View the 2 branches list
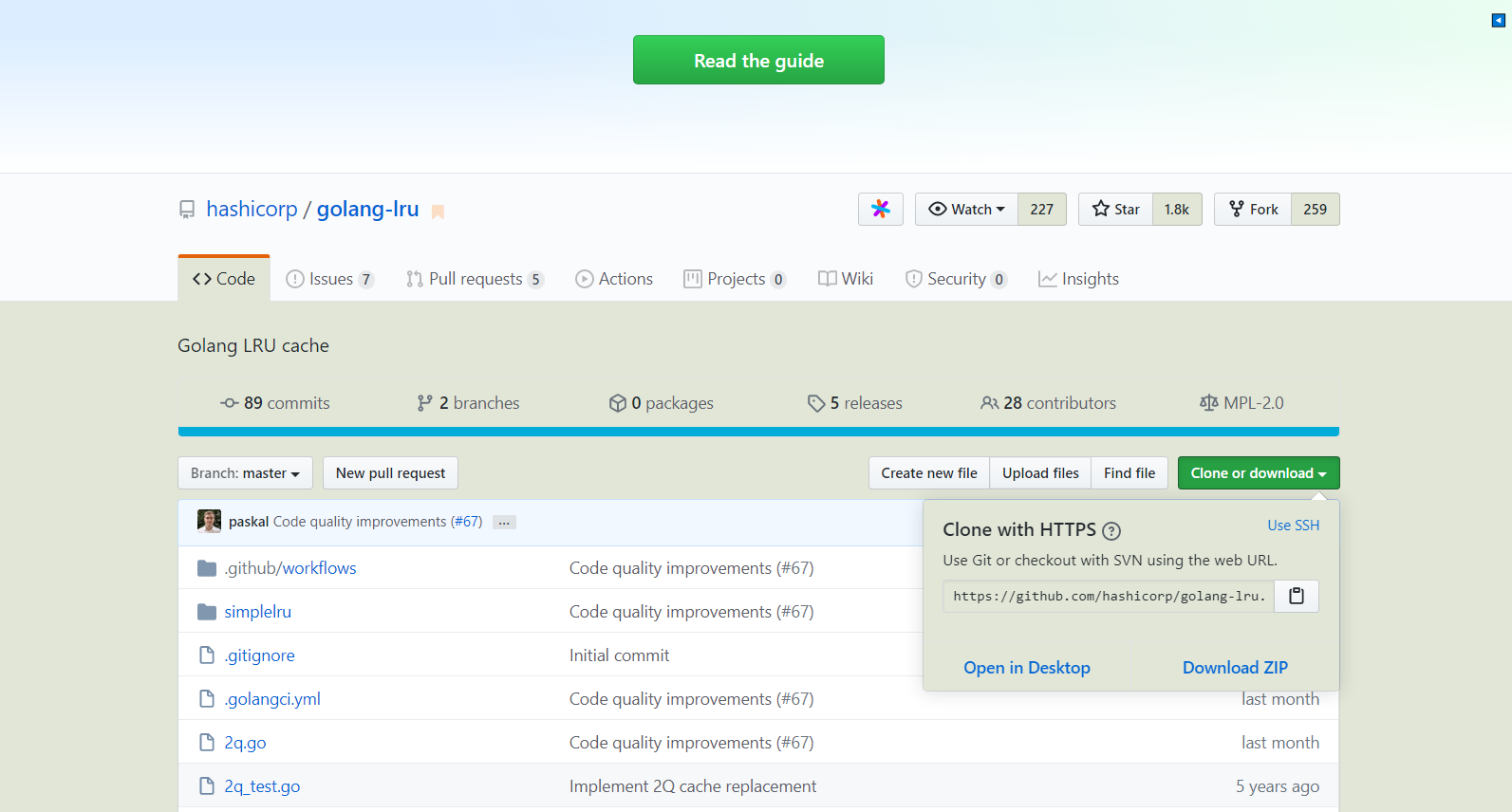1512x812 pixels. 468,403
